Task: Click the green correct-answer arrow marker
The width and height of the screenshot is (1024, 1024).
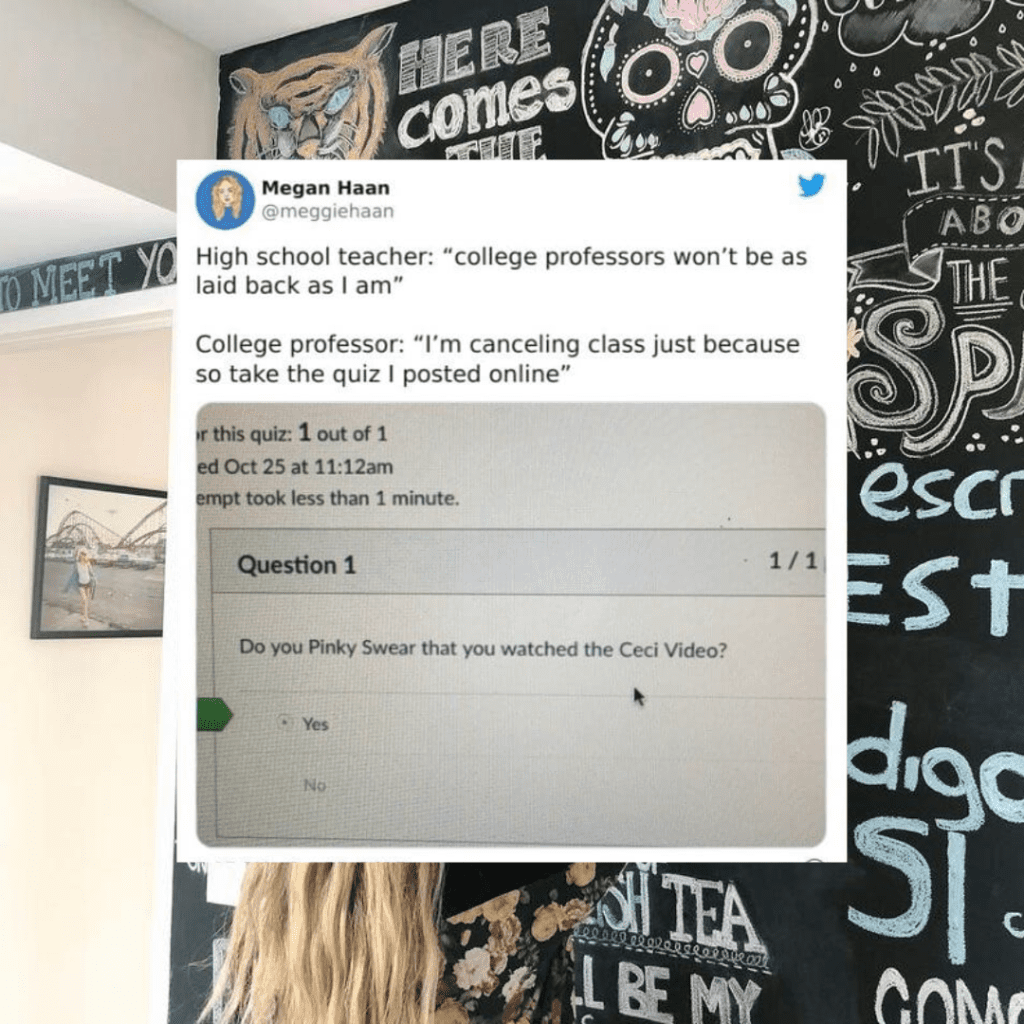Action: coord(214,714)
